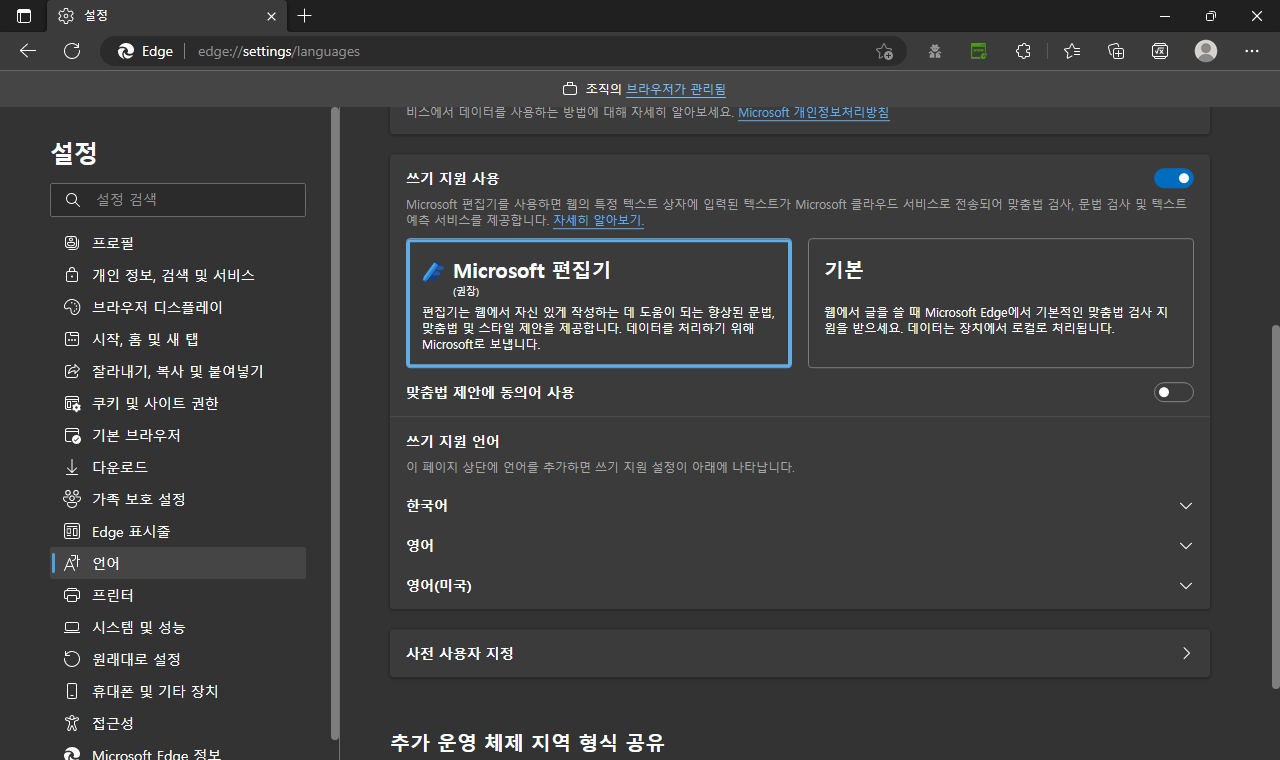Open 가족 보호 설정 section
This screenshot has width=1280, height=760.
pos(178,499)
